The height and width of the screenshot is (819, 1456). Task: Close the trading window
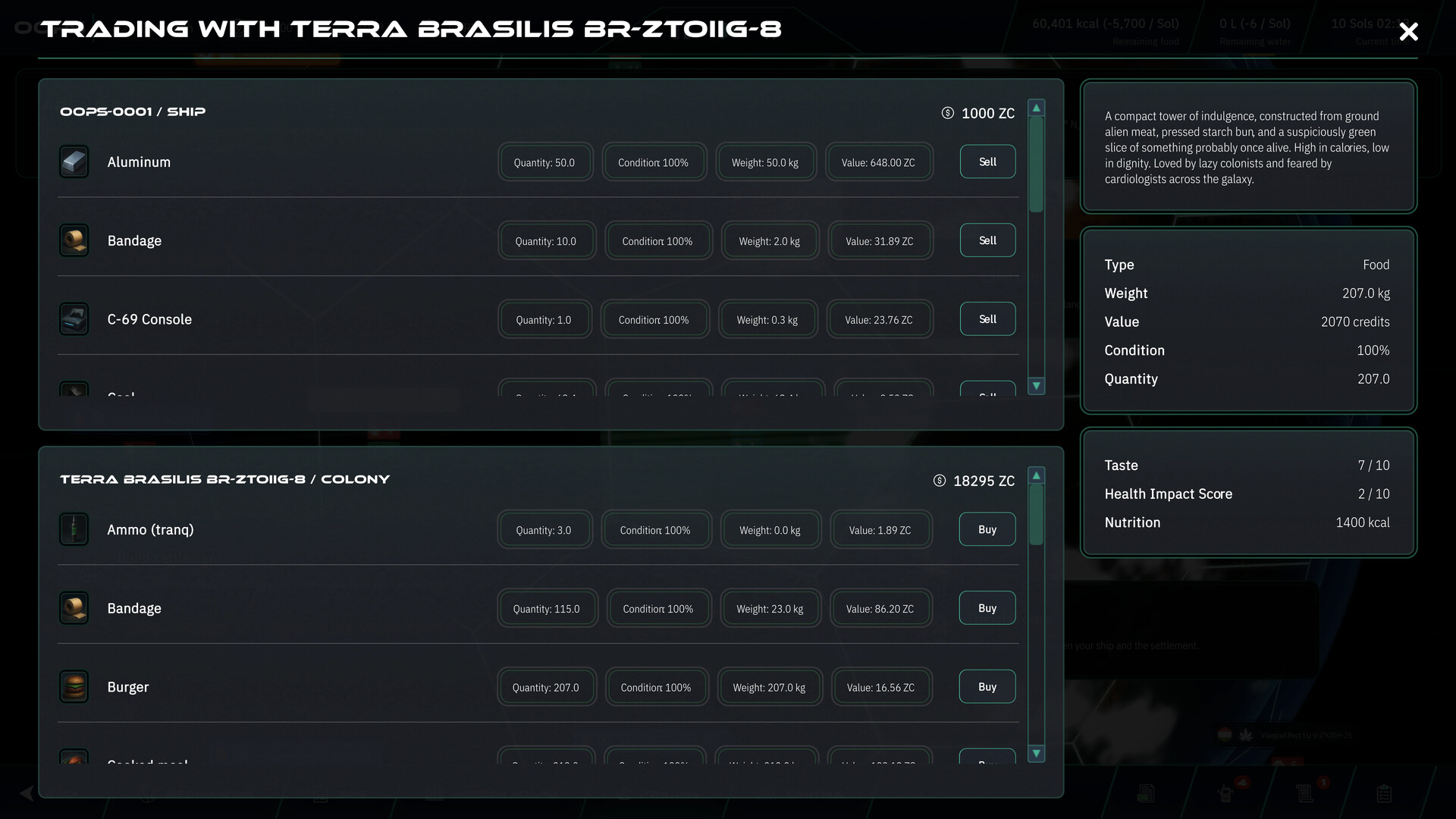tap(1408, 32)
